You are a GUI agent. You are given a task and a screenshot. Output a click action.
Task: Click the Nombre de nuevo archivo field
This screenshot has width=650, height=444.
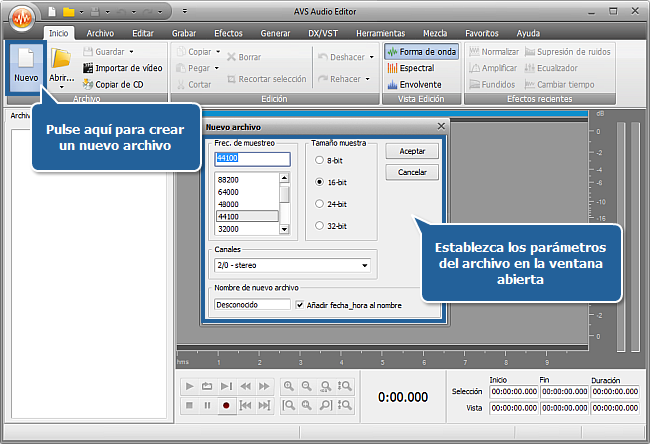click(252, 305)
